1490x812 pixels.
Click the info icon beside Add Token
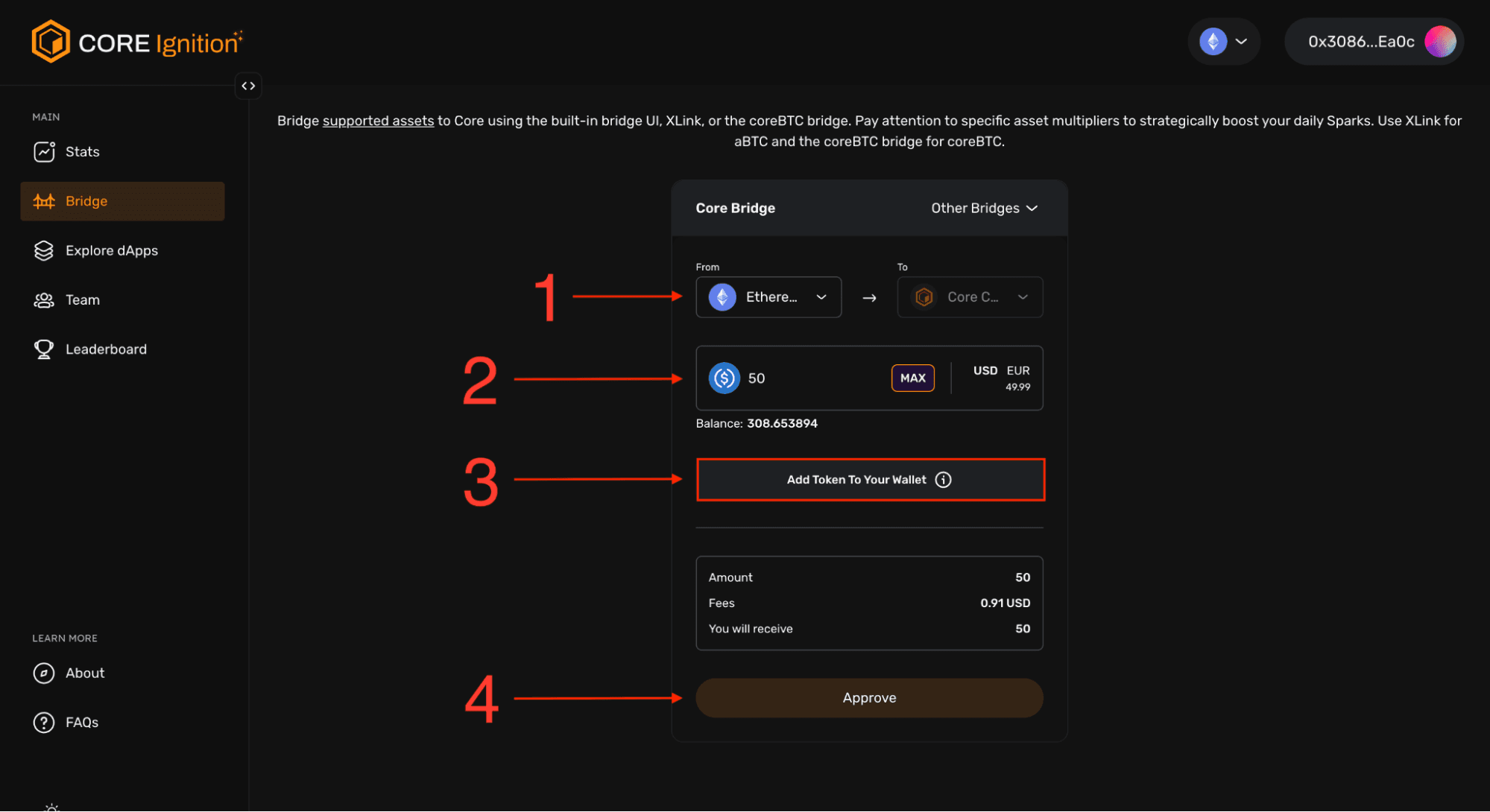(x=943, y=480)
